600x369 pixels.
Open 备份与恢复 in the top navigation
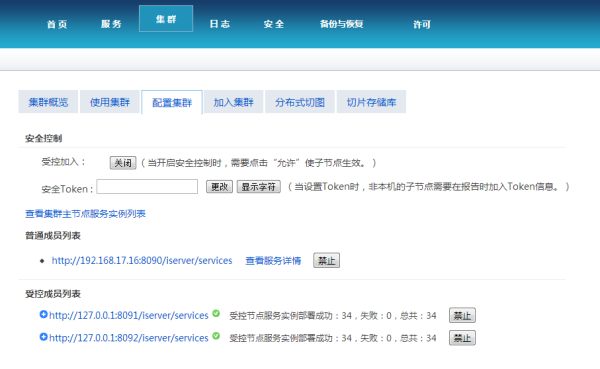[x=341, y=24]
